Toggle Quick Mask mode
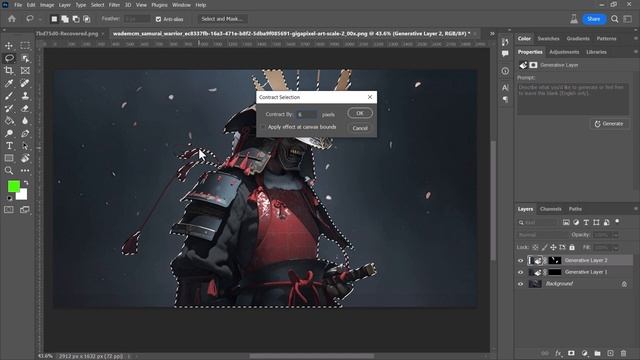This screenshot has width=640, height=360. pyautogui.click(x=9, y=210)
